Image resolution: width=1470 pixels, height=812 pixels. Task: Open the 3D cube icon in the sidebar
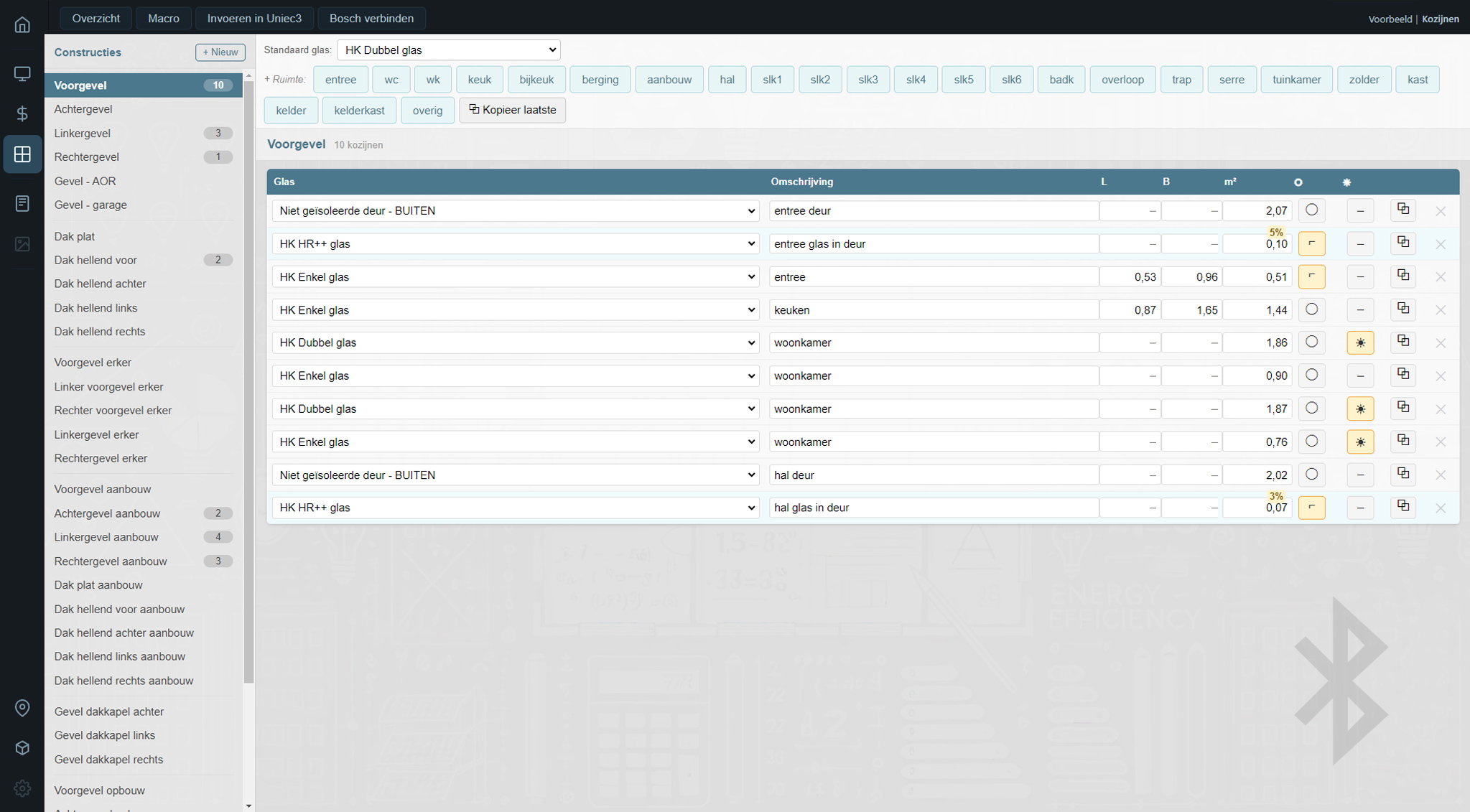(22, 748)
